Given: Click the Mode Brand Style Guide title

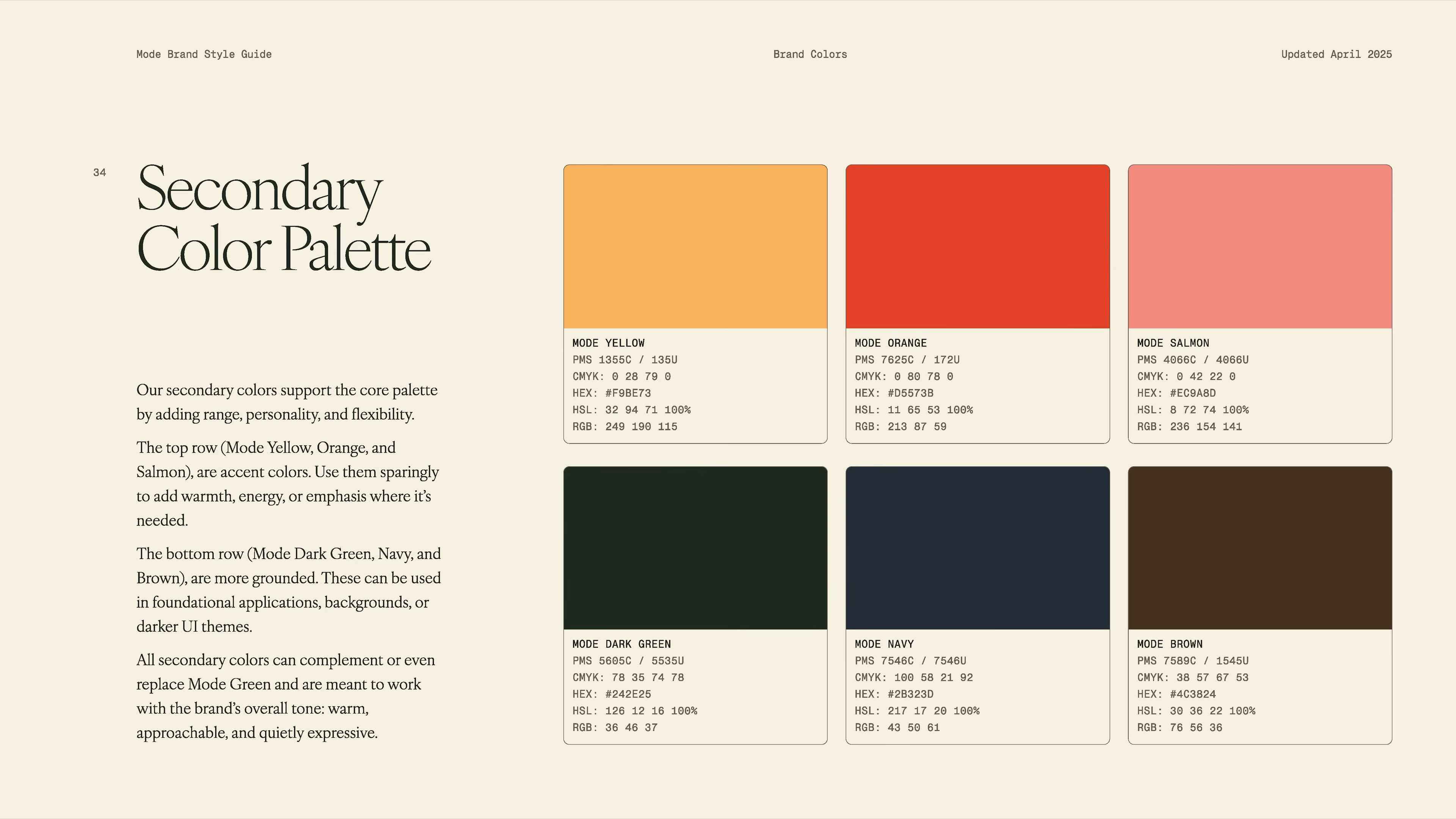Looking at the screenshot, I should click(x=204, y=54).
